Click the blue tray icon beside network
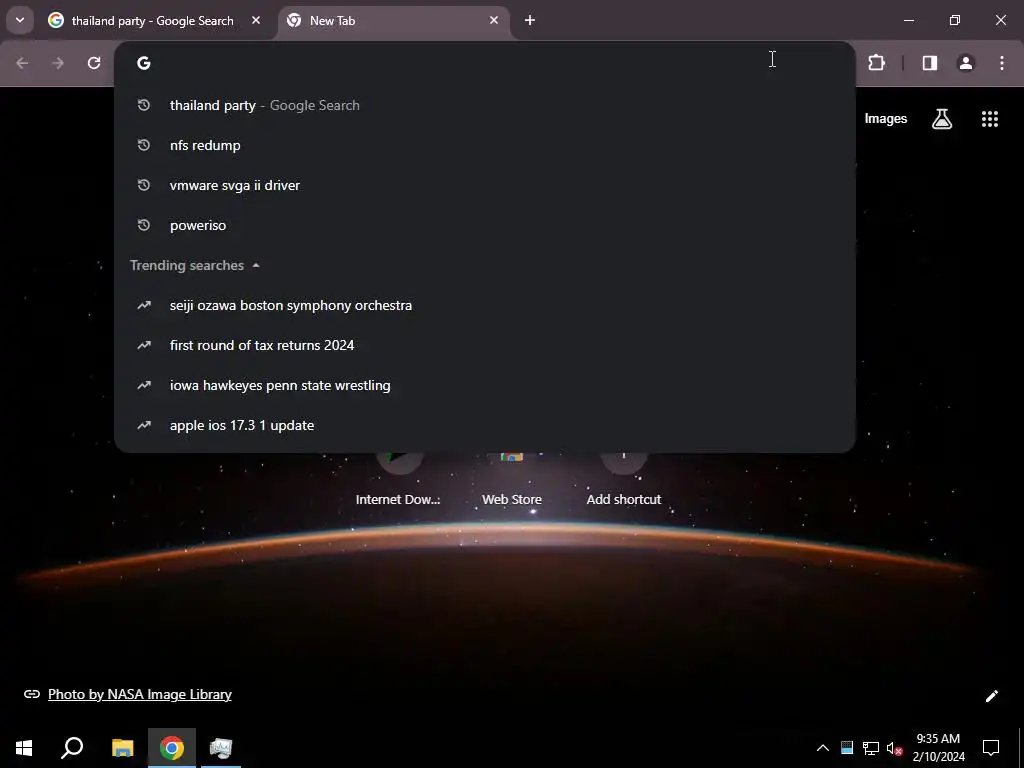 847,748
